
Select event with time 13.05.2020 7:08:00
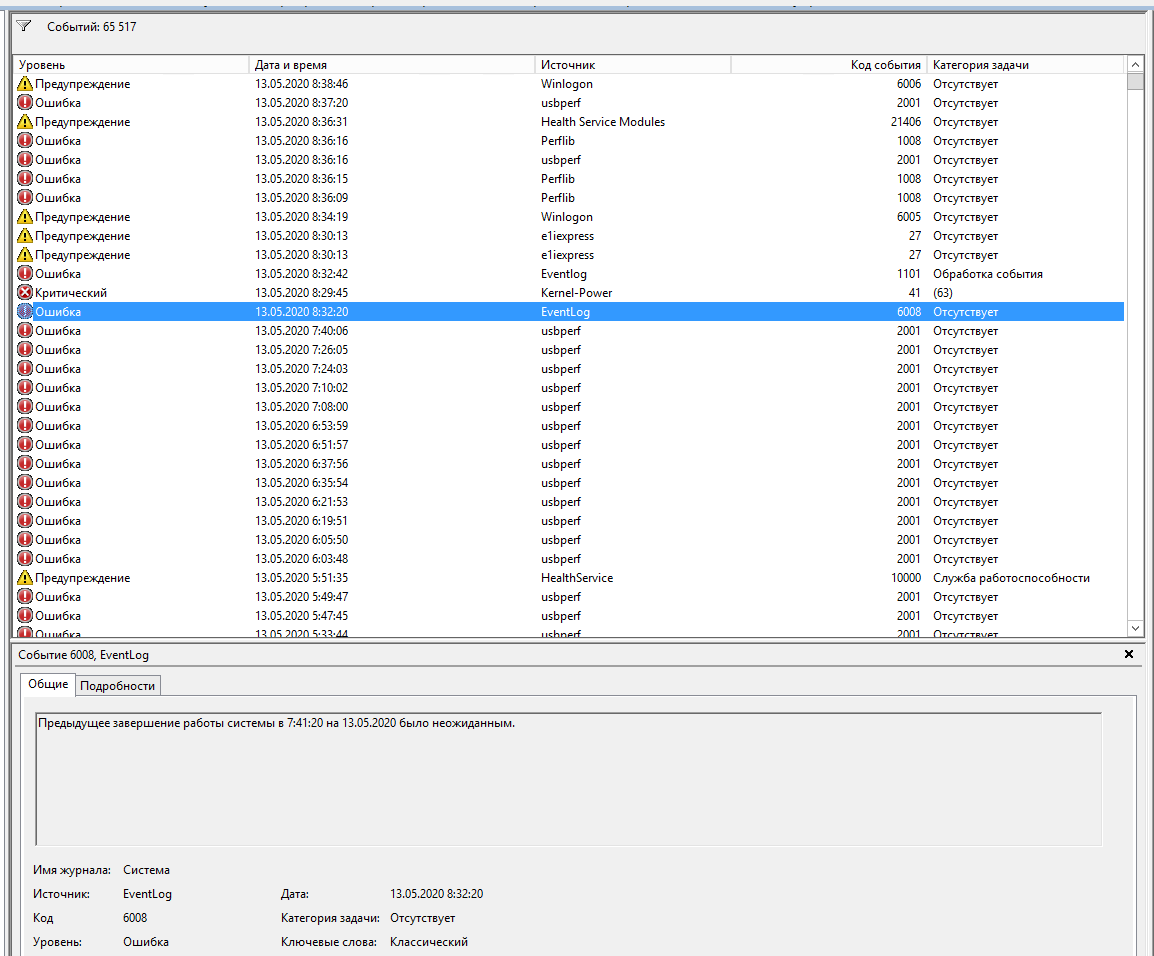click(302, 407)
